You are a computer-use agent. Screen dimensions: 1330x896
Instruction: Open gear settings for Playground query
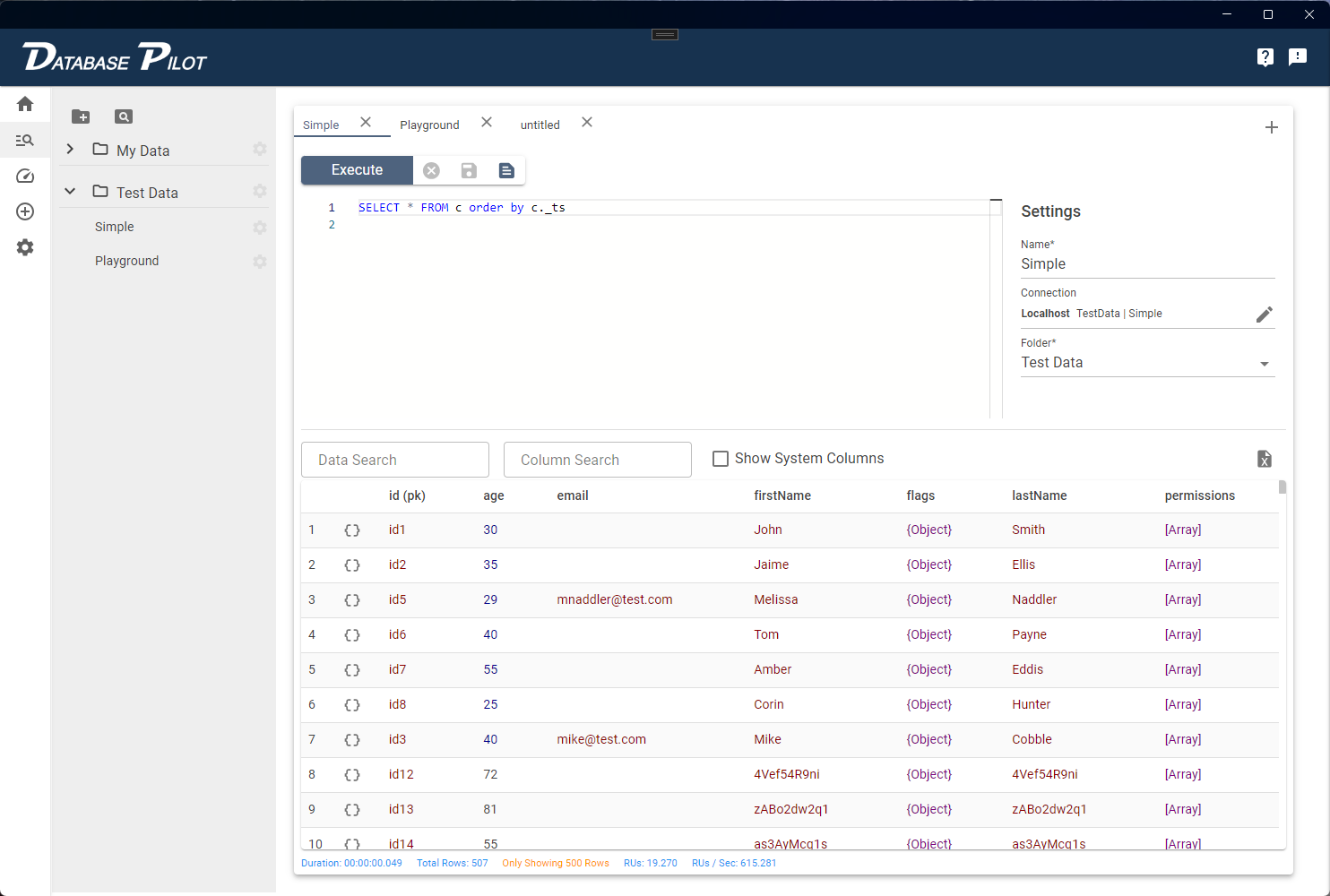click(260, 262)
